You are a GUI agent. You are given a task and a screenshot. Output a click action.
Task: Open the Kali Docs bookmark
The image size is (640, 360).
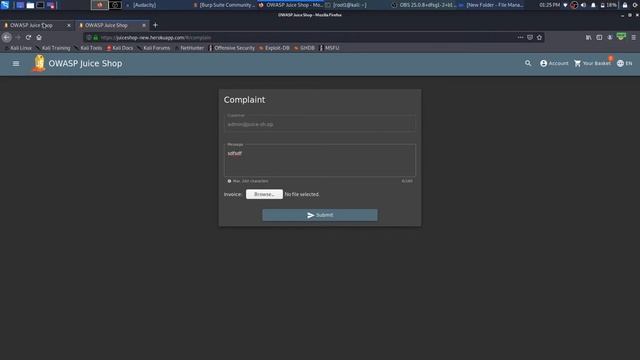tap(120, 48)
